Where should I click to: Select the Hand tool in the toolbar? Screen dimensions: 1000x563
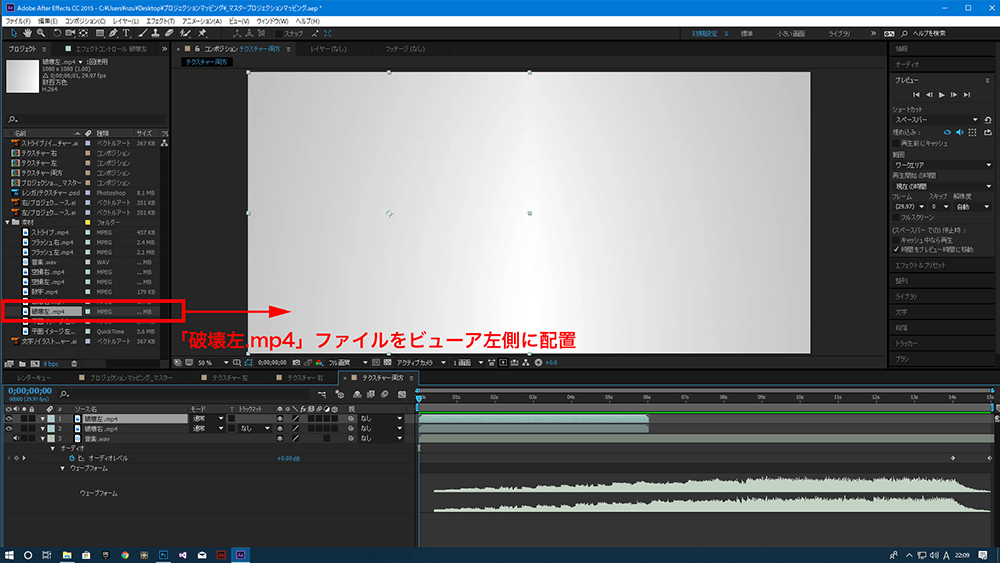pos(27,33)
